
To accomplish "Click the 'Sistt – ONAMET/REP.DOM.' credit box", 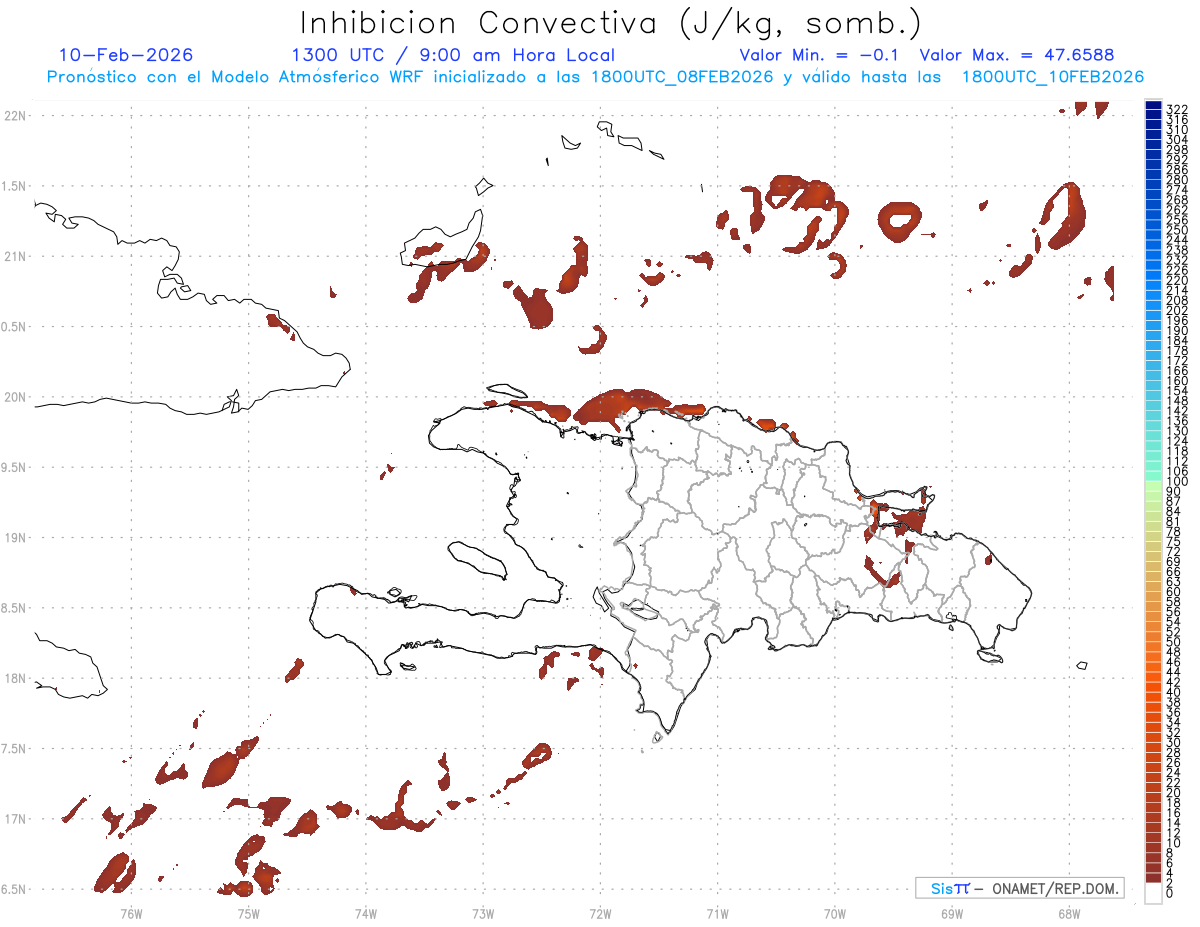I will tap(1020, 888).
